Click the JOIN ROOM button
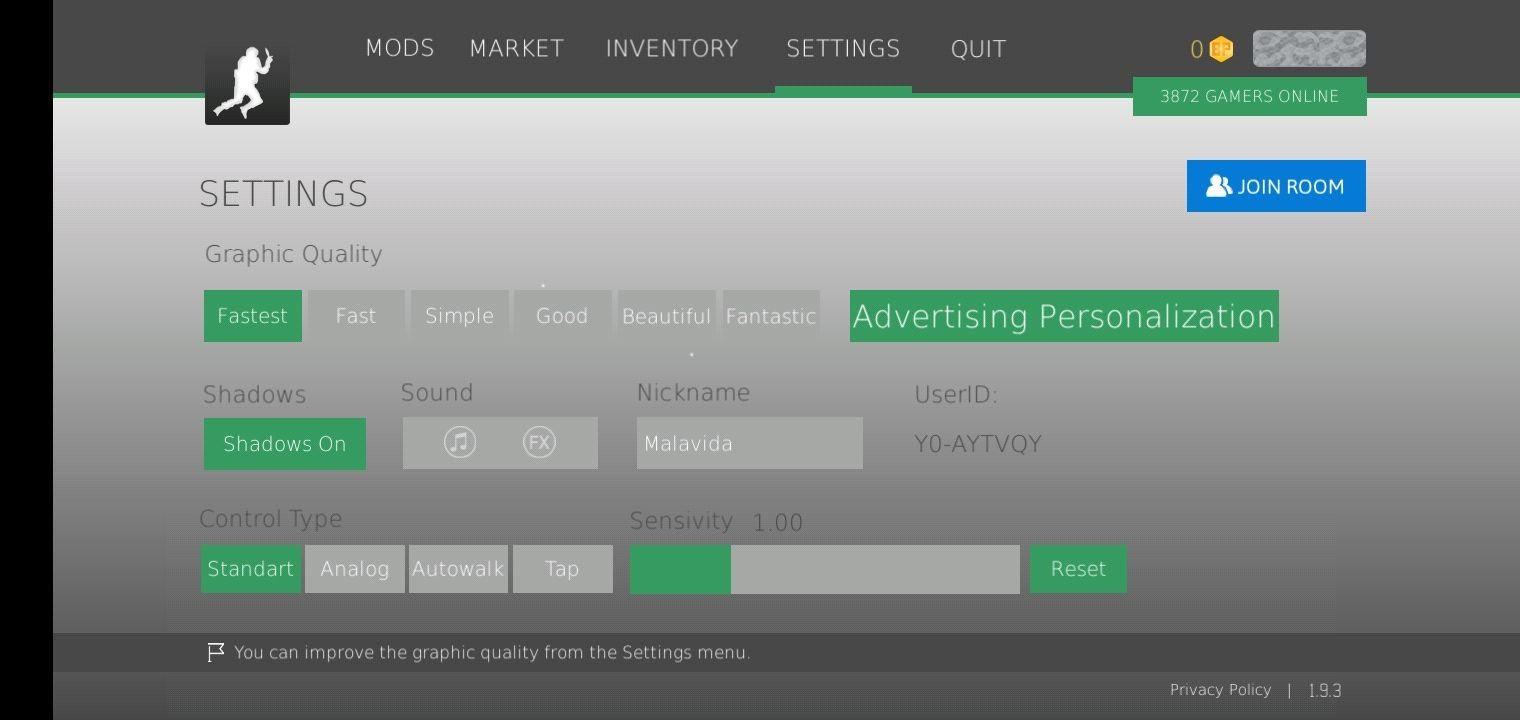Screen dimensions: 1520x720 [1276, 186]
